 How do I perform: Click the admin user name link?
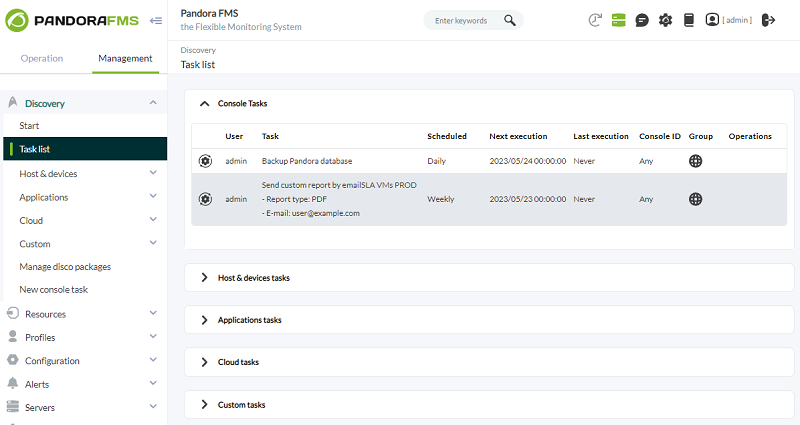pos(736,20)
